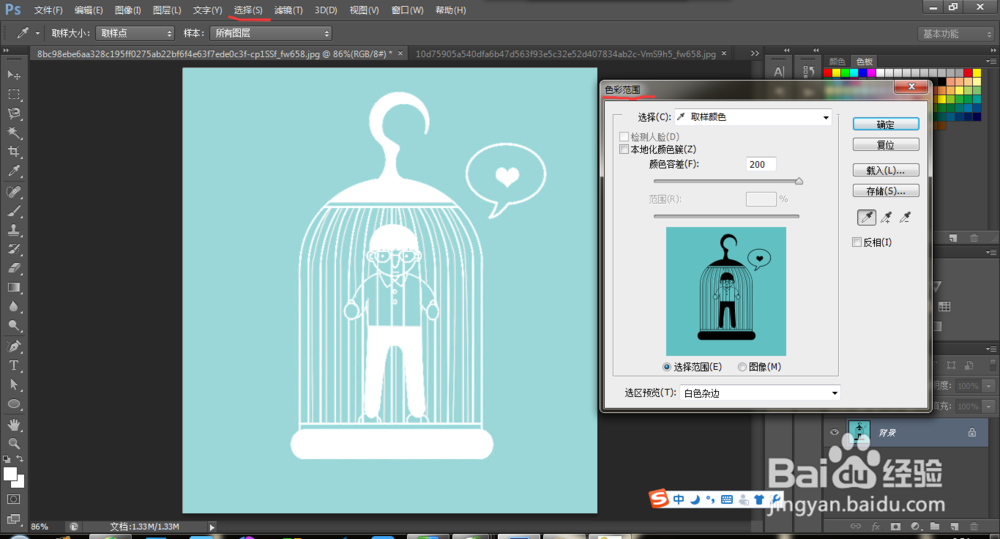The height and width of the screenshot is (539, 1000).
Task: Select the Pen tool
Action: click(x=13, y=346)
